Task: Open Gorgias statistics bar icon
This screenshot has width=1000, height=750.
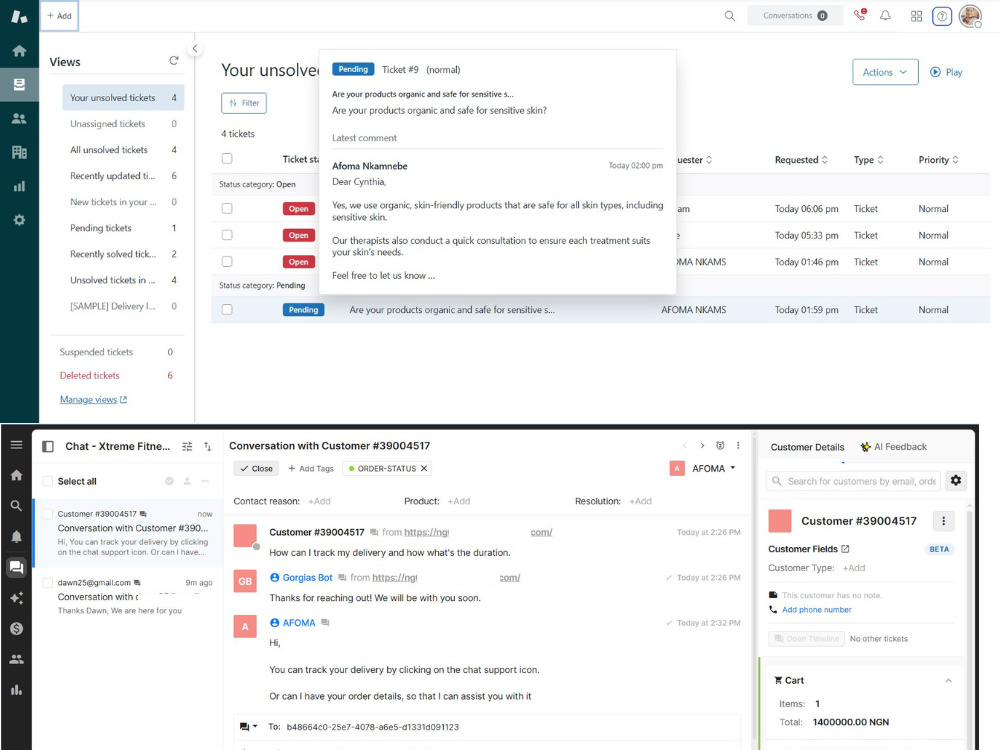Action: coord(17,690)
